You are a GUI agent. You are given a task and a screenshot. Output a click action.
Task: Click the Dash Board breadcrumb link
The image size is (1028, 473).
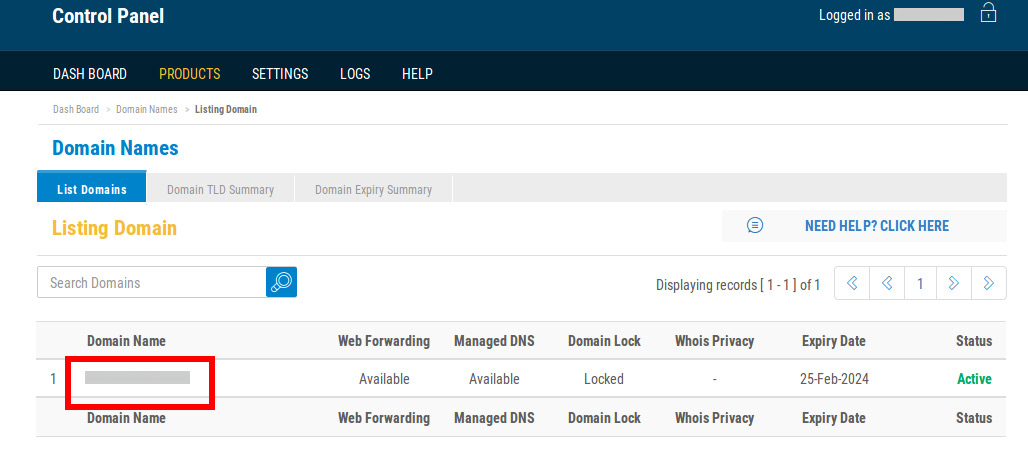76,109
